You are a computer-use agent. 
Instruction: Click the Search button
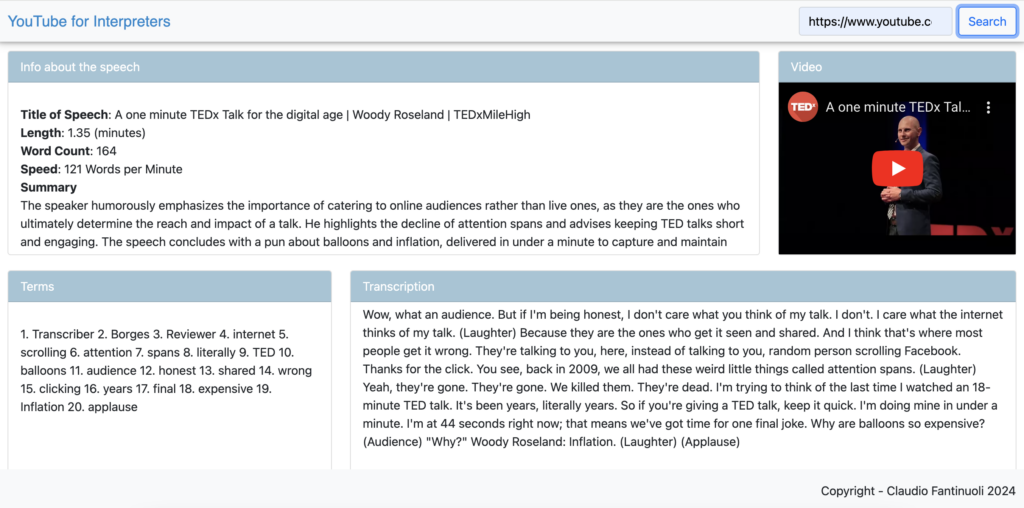[x=987, y=22]
